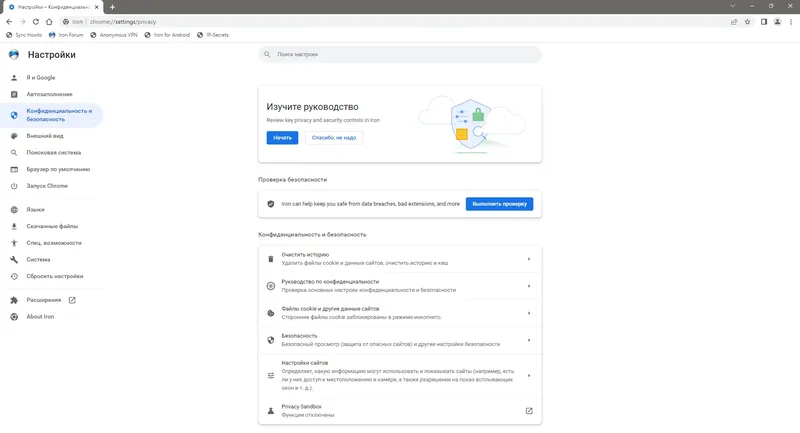The width and height of the screenshot is (800, 433).
Task: Open Privacy Sandbox external link icon
Action: 529,411
